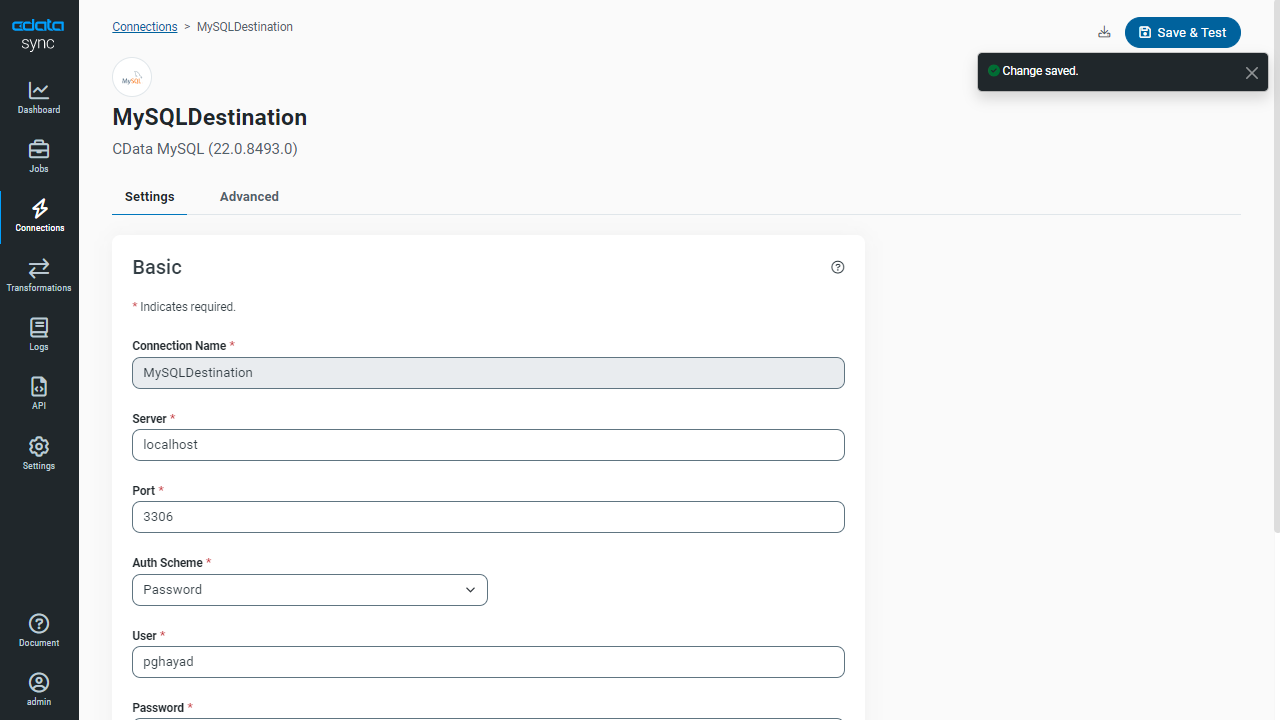
Task: Click the Basic section help icon
Action: (838, 267)
